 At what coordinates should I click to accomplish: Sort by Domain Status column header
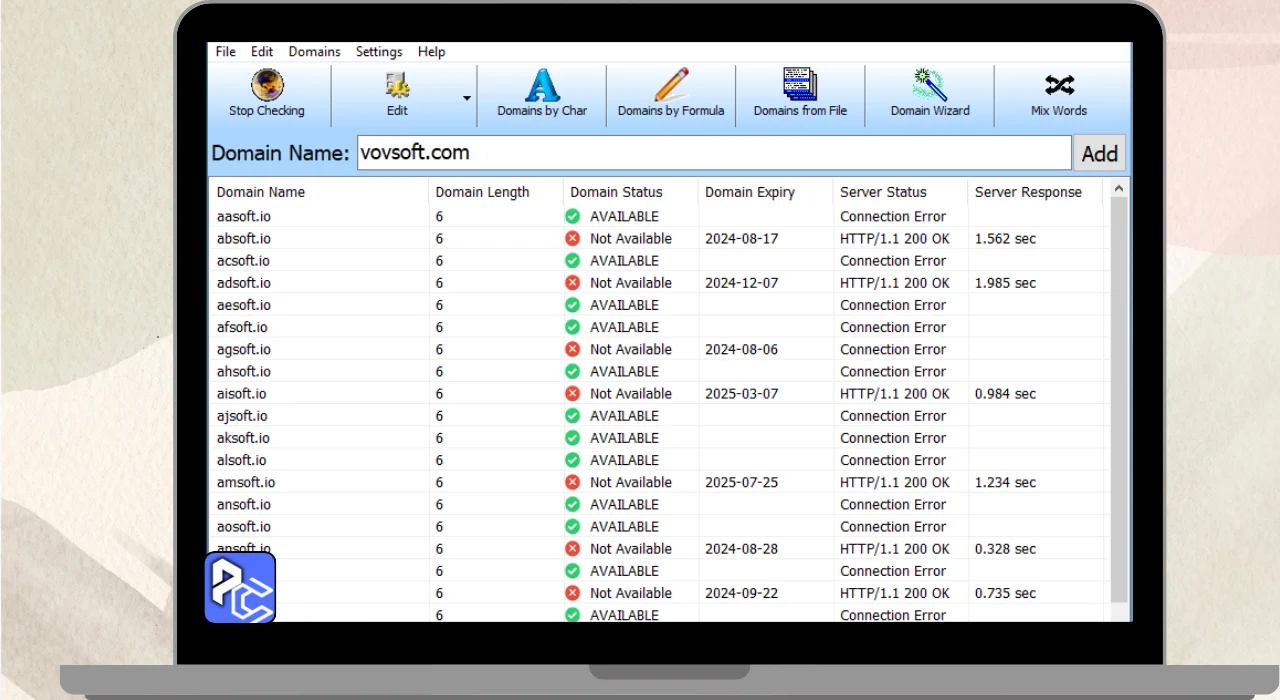[616, 192]
